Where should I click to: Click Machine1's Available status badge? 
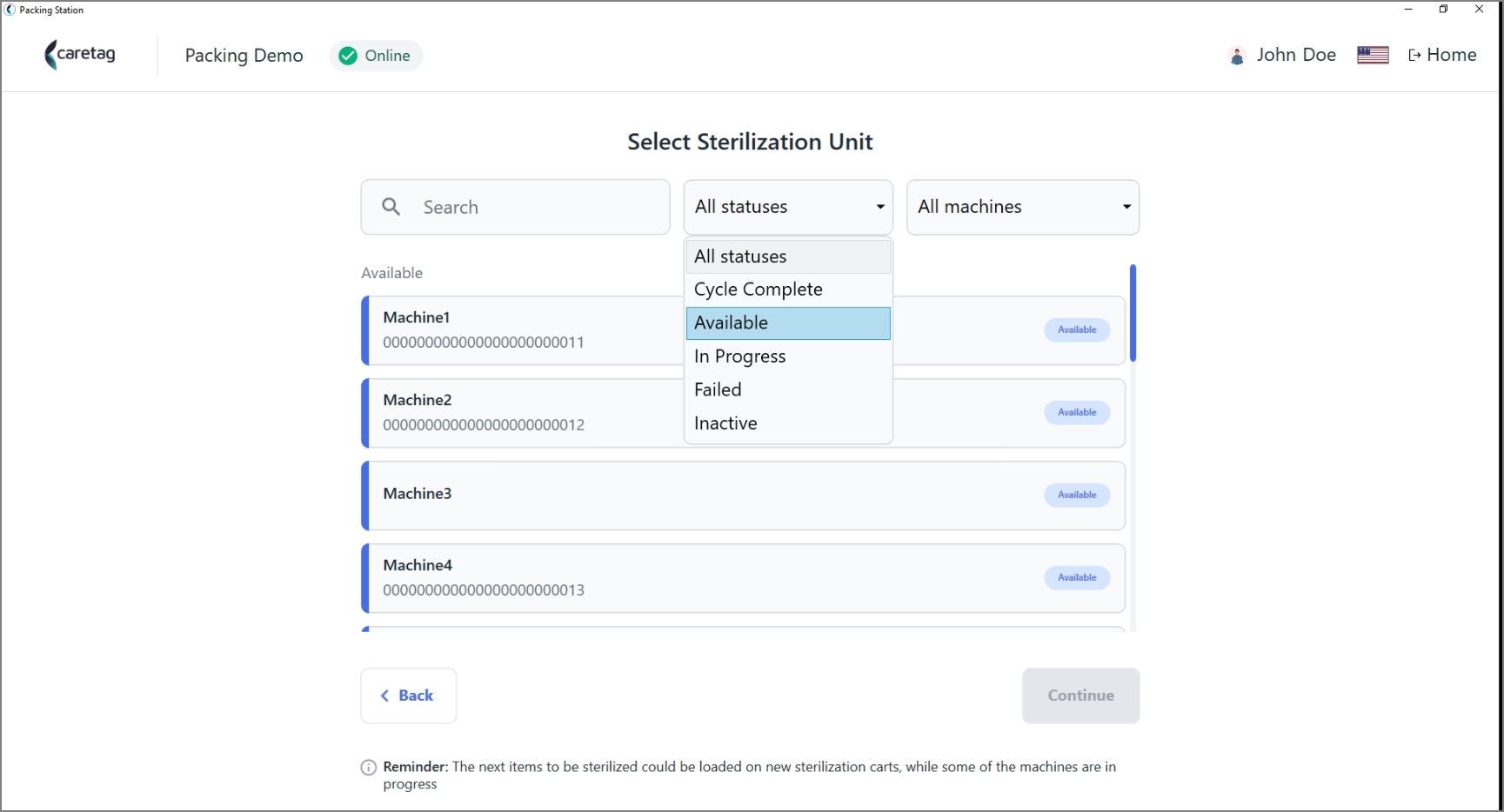click(1077, 329)
